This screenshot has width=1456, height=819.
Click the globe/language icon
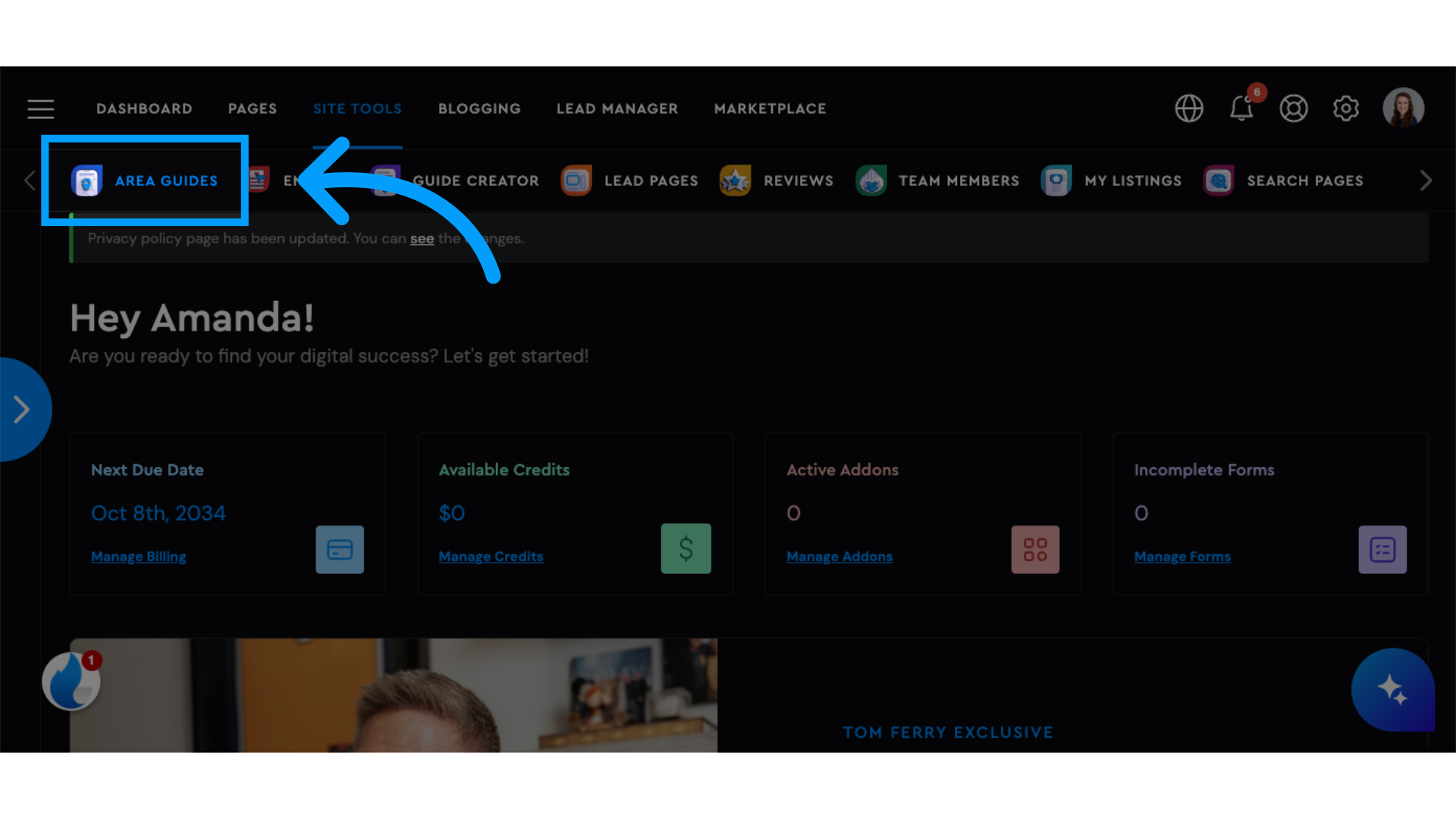click(x=1189, y=108)
